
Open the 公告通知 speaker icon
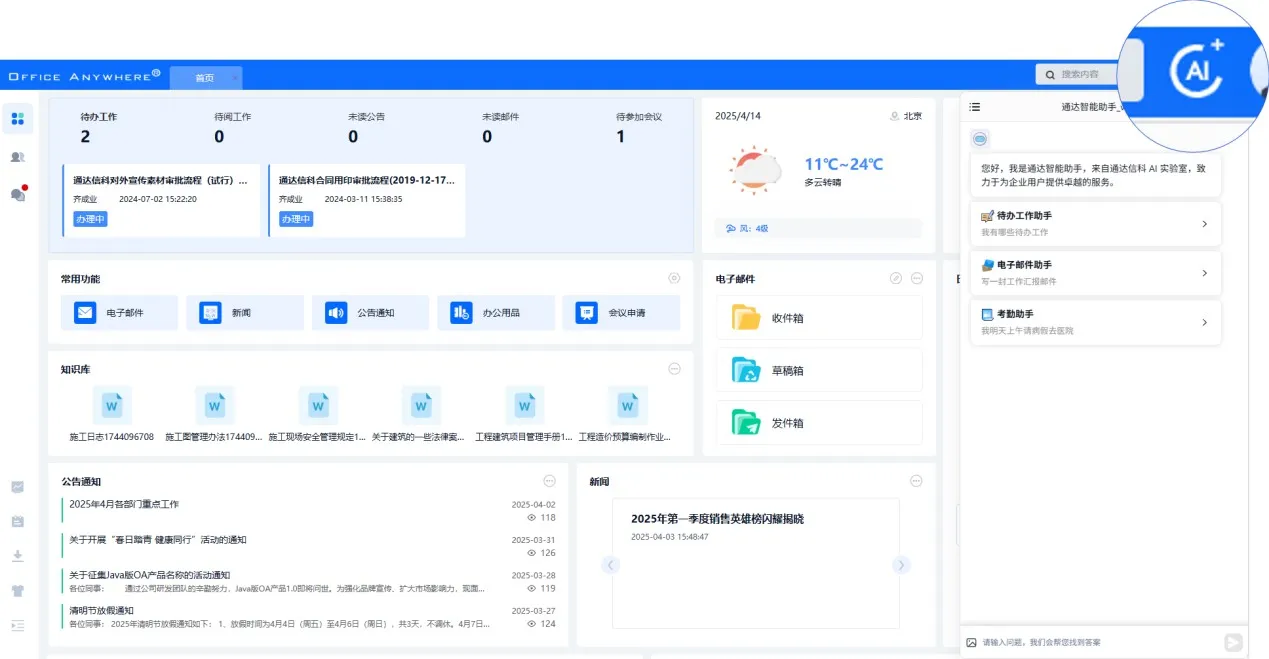(336, 313)
